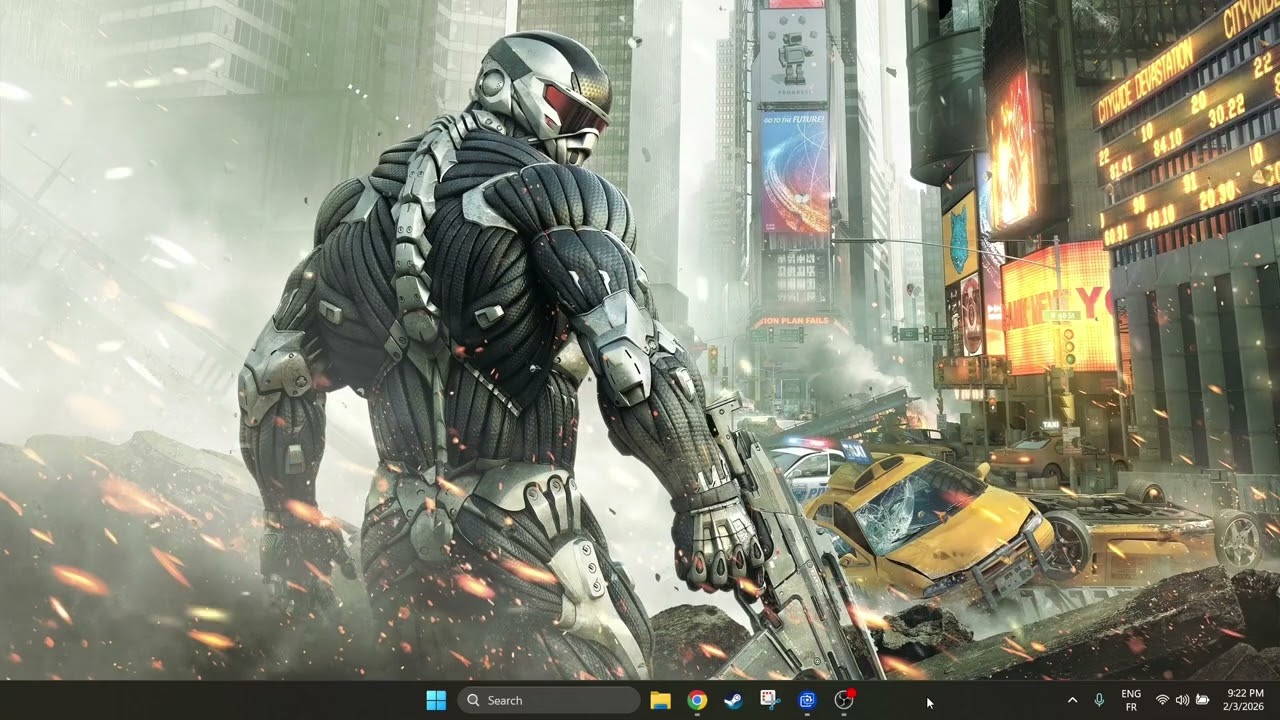
Task: Open the clock showing 9:22 PM
Action: pos(1243,701)
